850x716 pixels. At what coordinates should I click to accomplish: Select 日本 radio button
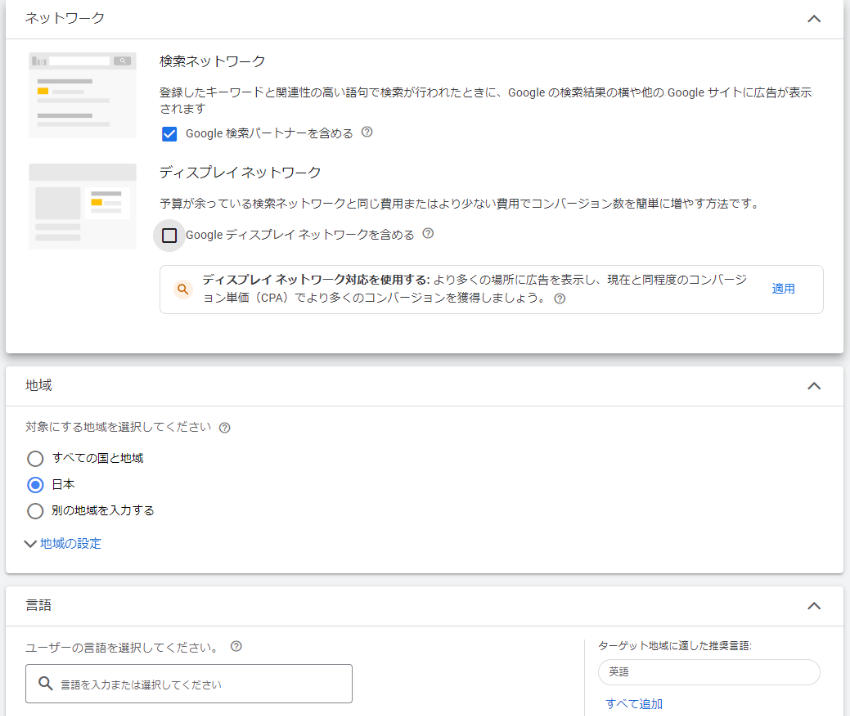coord(35,485)
